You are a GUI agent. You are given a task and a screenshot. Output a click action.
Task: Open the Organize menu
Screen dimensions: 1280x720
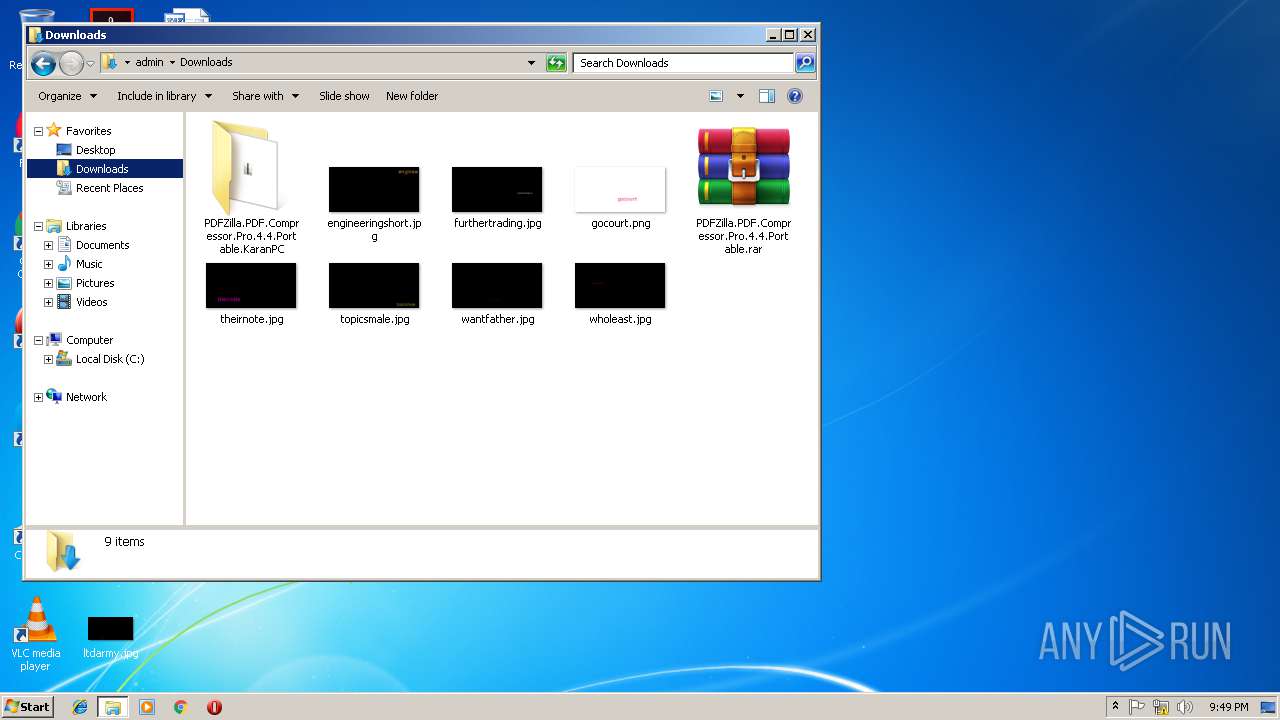tap(67, 96)
